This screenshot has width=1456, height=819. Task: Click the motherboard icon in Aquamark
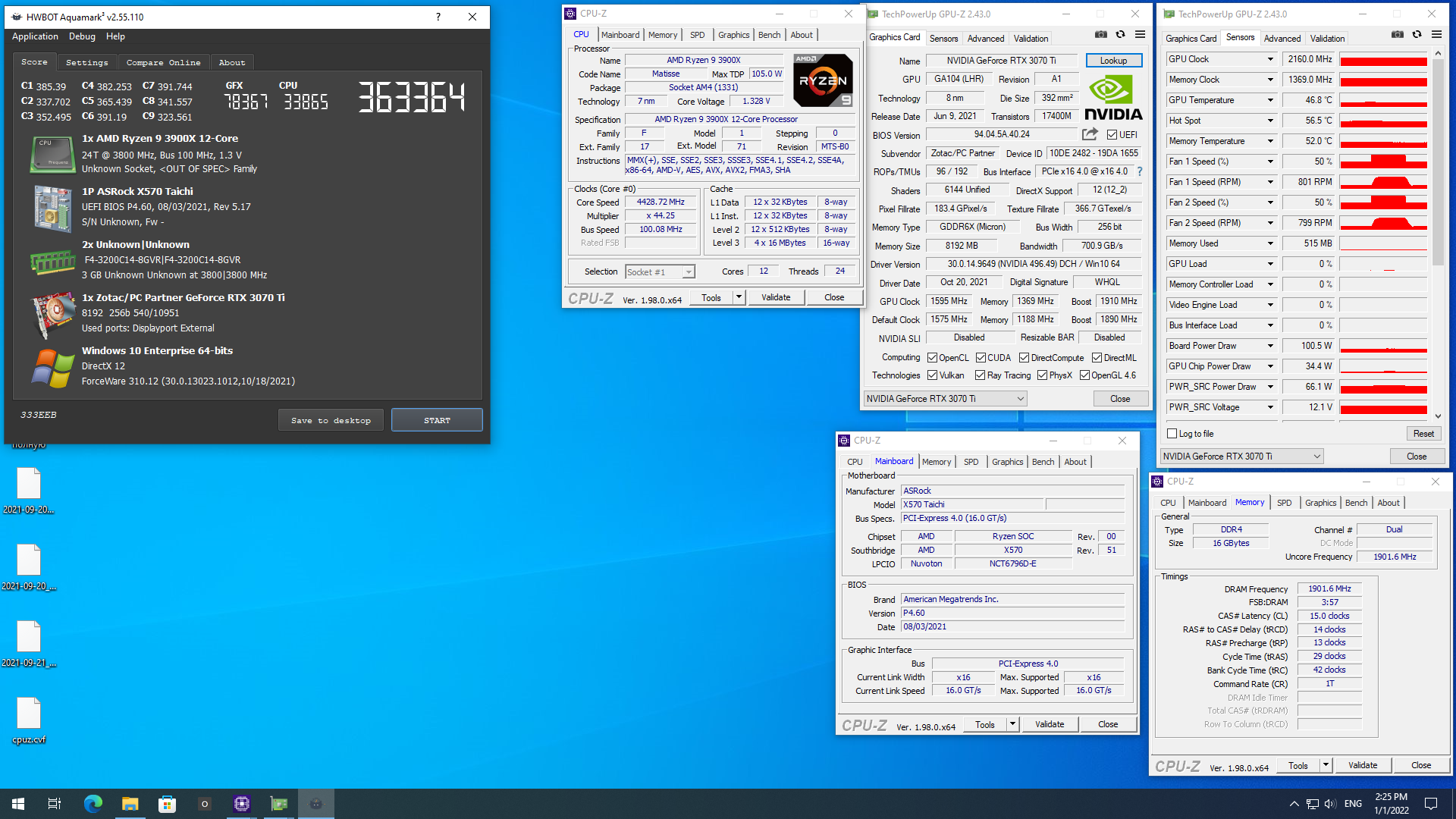click(52, 208)
